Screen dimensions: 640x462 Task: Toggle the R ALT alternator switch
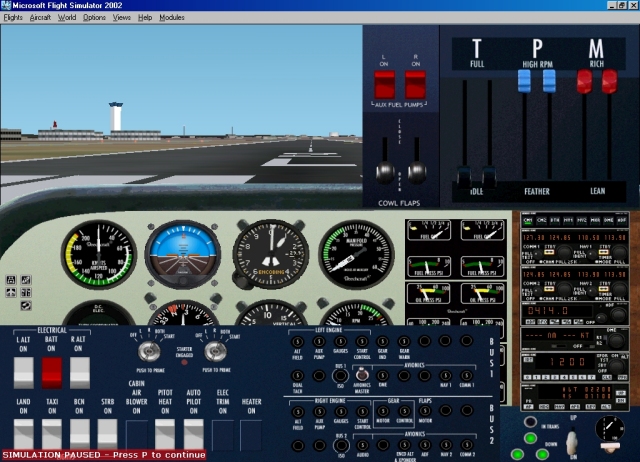pos(80,372)
